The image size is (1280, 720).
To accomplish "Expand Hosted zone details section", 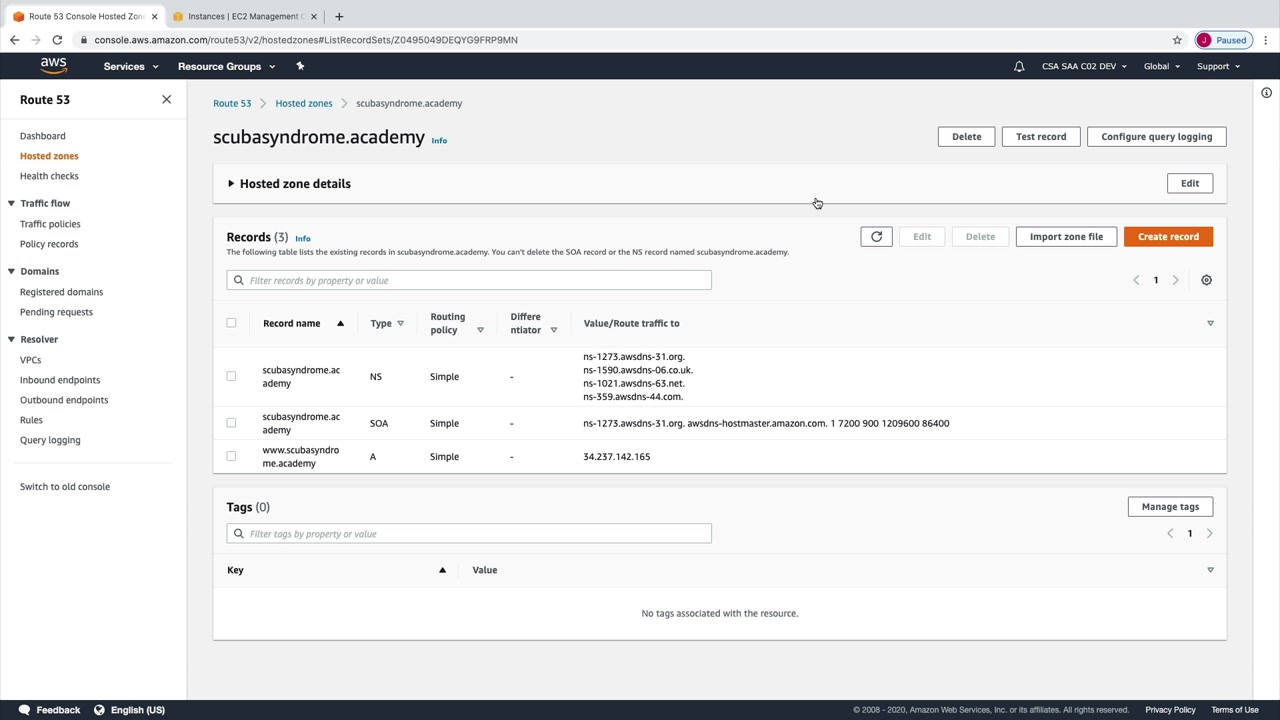I will point(231,184).
